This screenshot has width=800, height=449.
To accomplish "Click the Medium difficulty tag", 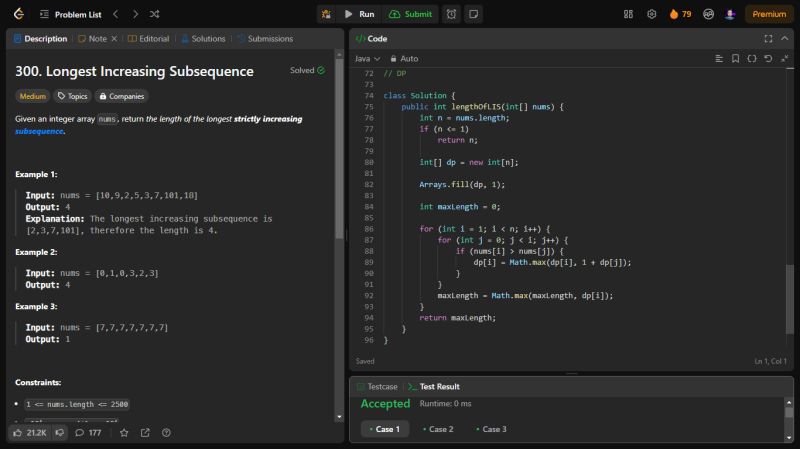I will pos(33,96).
